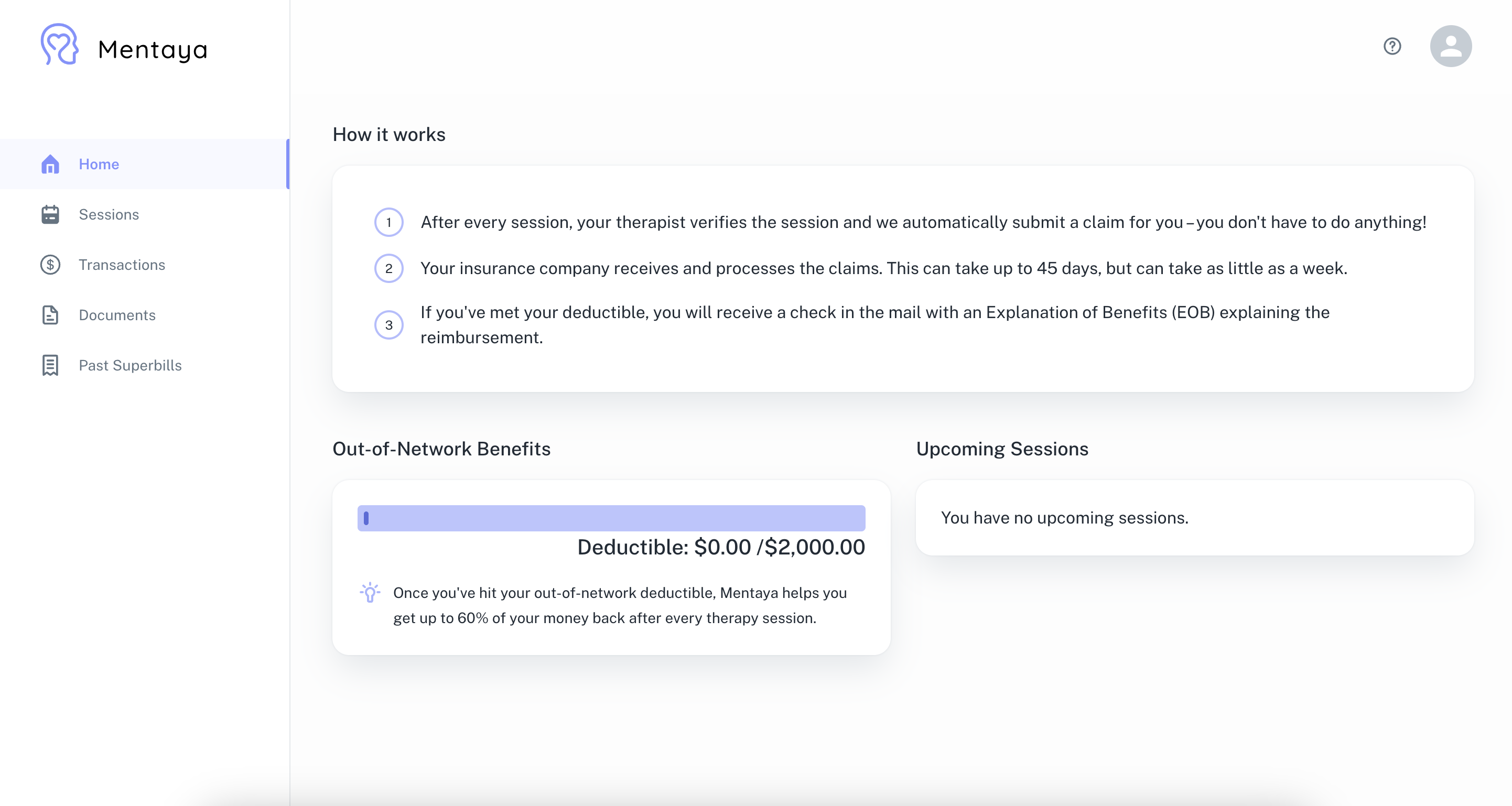Viewport: 1512px width, 806px height.
Task: Open the Transactions page link
Action: (122, 265)
